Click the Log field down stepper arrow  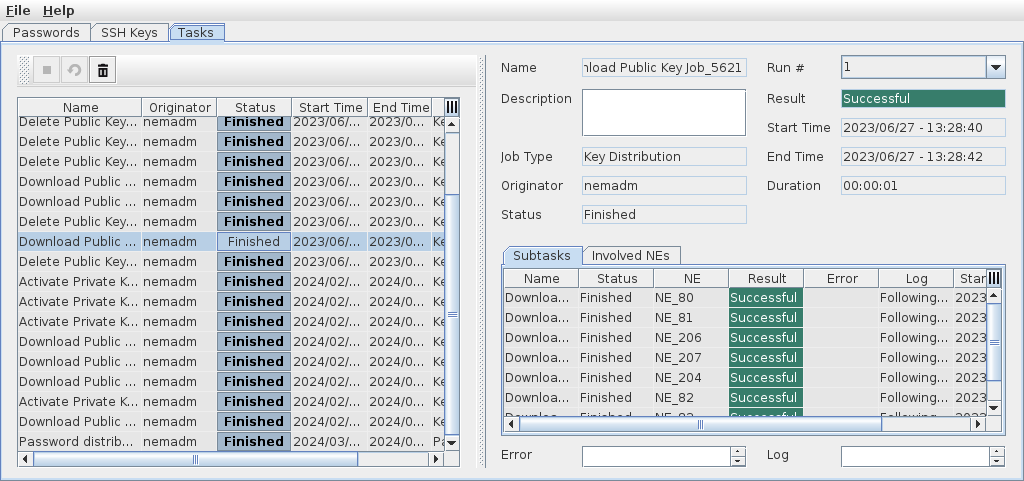997,461
